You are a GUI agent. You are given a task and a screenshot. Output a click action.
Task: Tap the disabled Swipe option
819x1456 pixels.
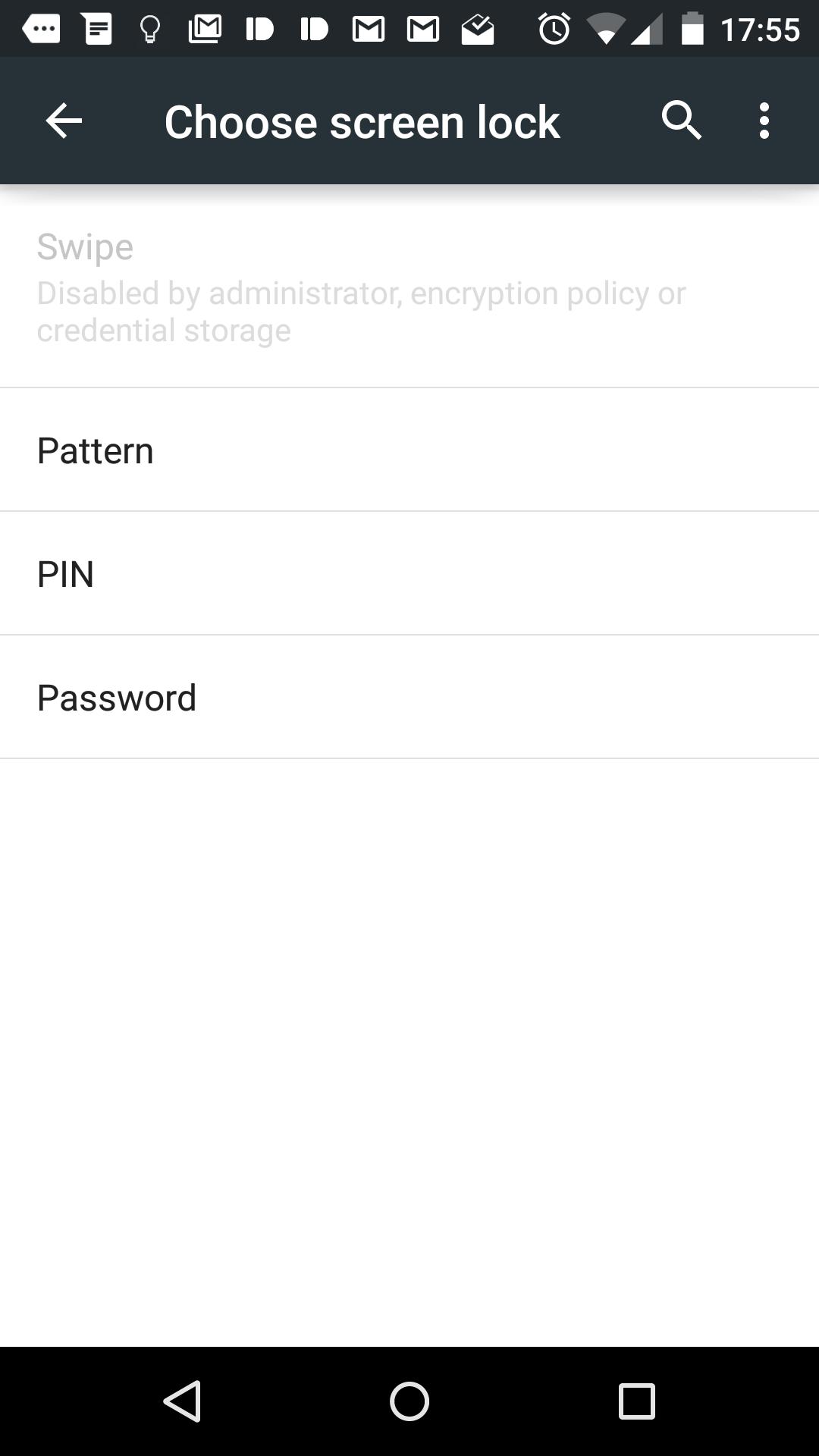(409, 288)
